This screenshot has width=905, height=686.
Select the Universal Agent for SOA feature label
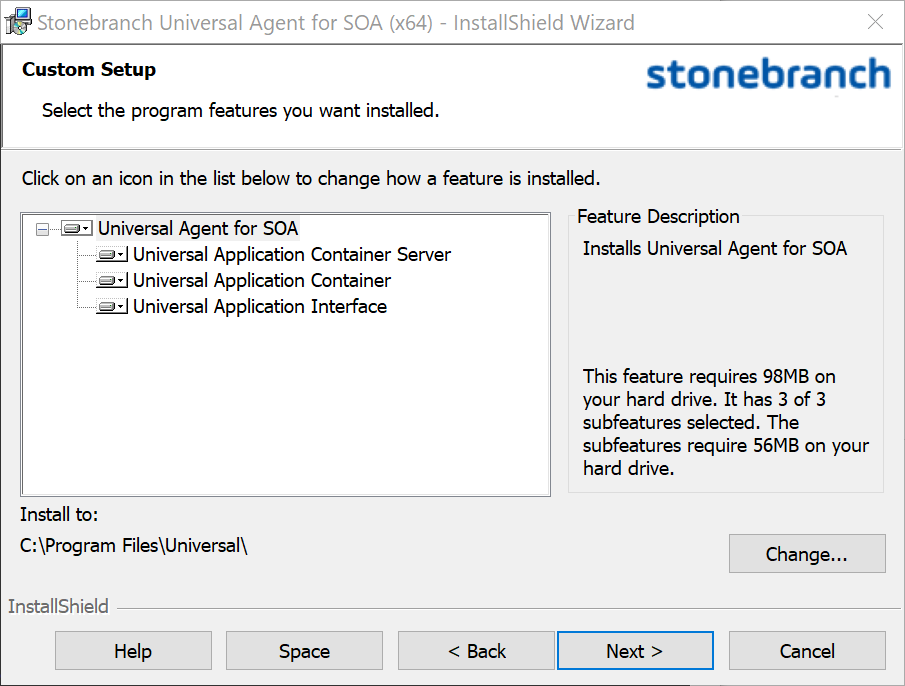click(197, 229)
